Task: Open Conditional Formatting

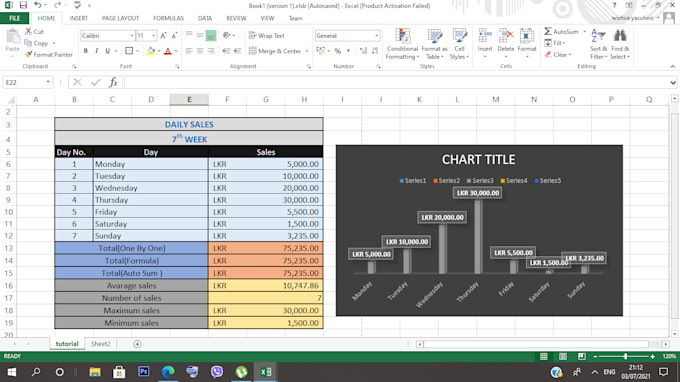Action: [402, 44]
